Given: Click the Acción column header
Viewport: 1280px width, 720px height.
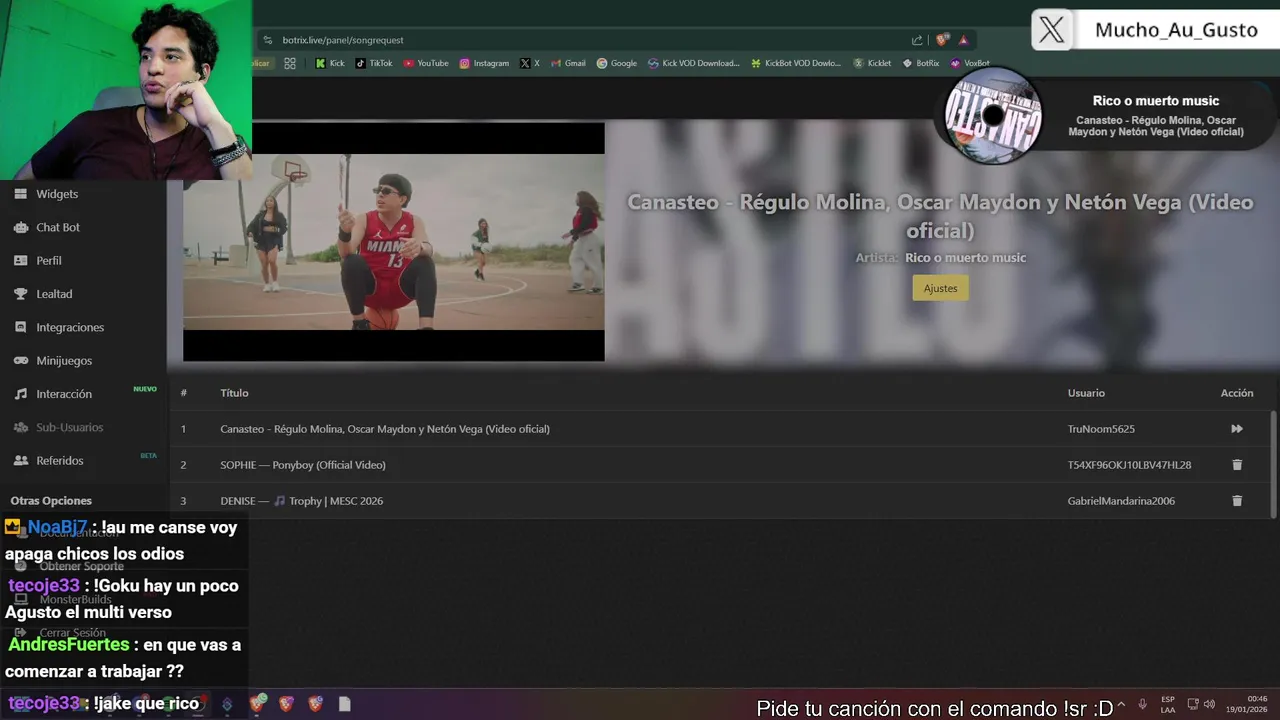Looking at the screenshot, I should 1237,393.
